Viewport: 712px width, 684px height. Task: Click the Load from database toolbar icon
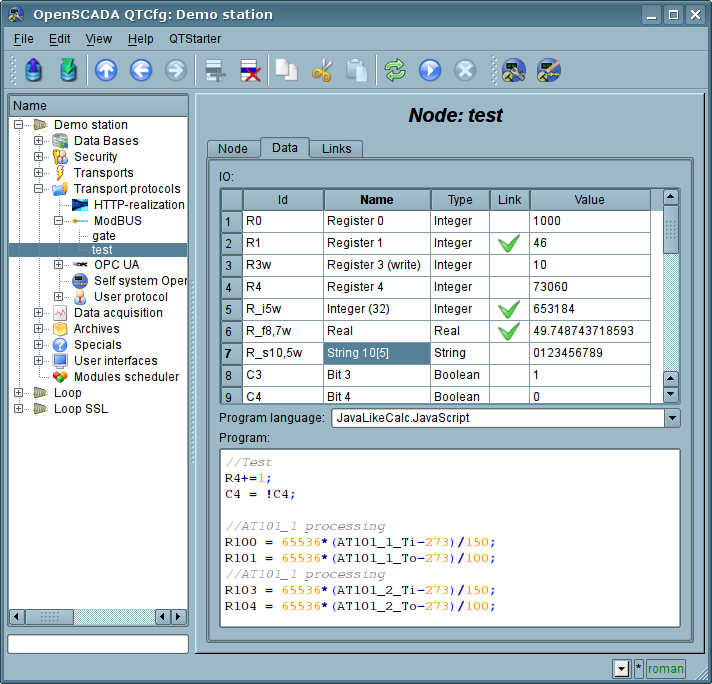(34, 70)
